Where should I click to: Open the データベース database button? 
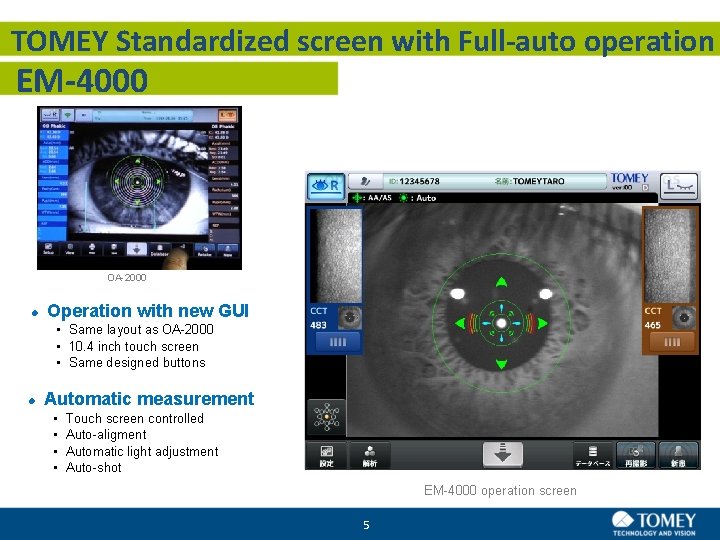pyautogui.click(x=593, y=456)
